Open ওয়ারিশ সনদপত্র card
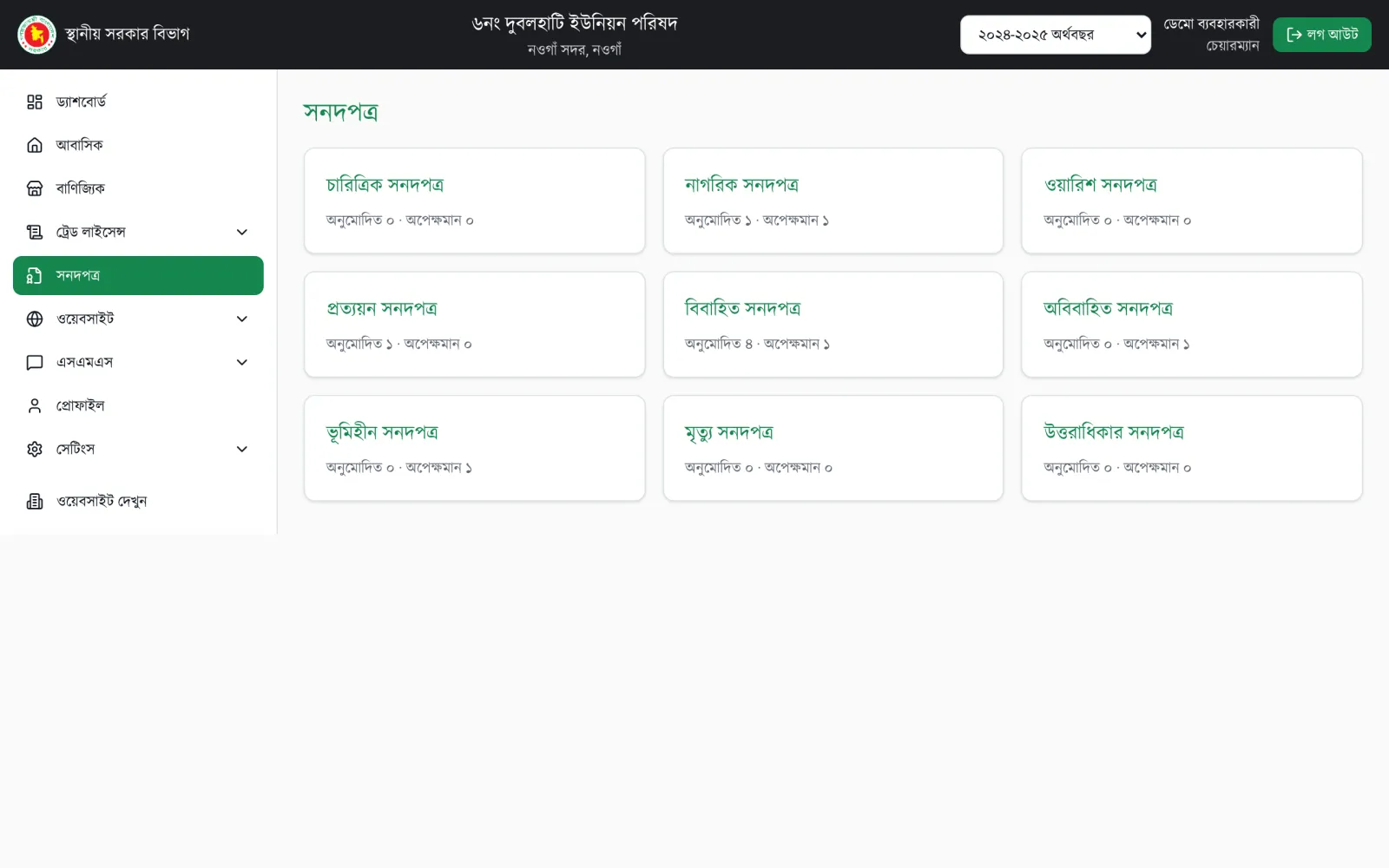The width and height of the screenshot is (1389, 868). [x=1192, y=201]
